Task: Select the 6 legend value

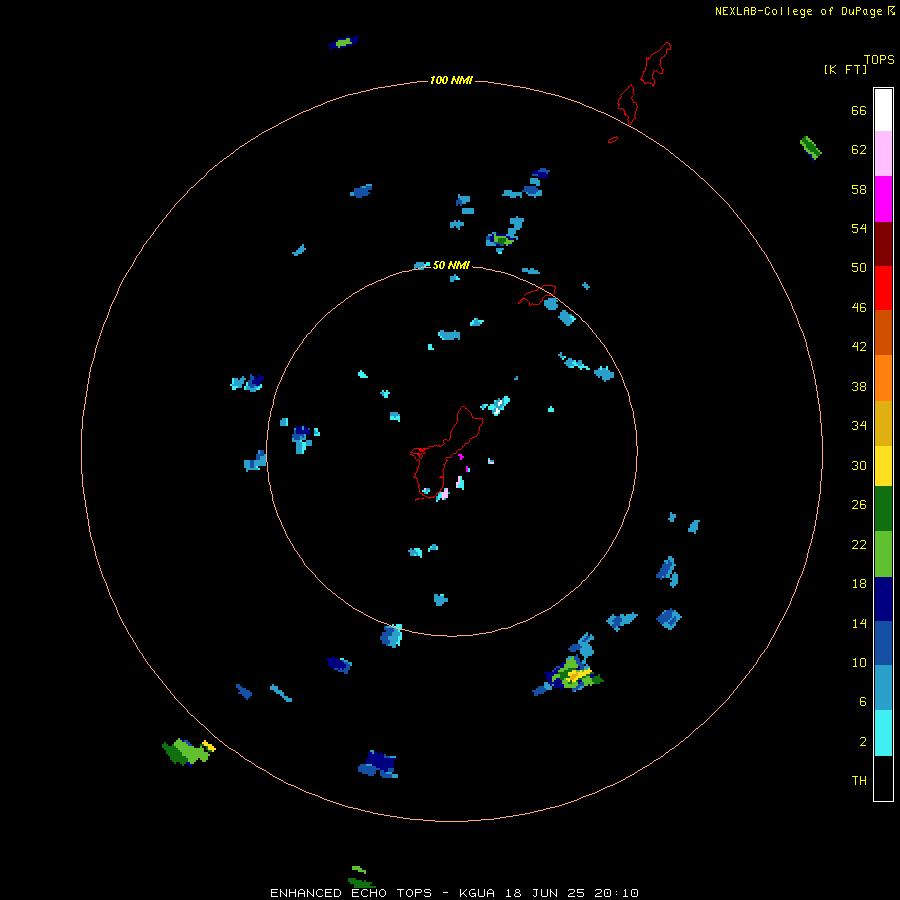Action: [863, 702]
